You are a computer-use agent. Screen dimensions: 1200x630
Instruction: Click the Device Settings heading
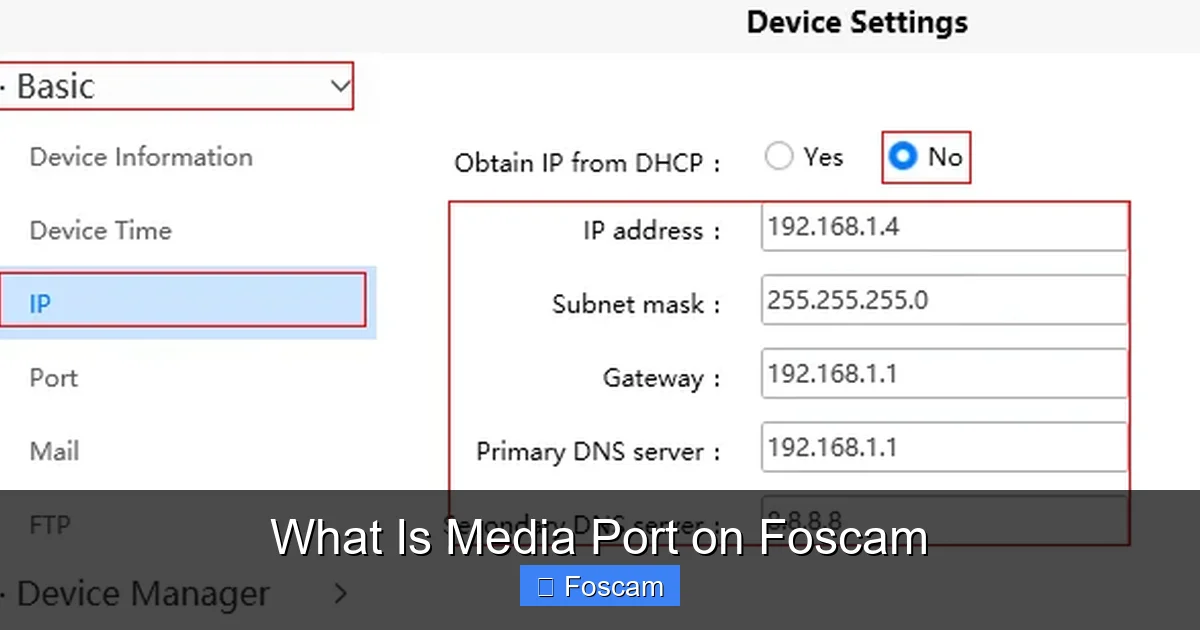(856, 22)
